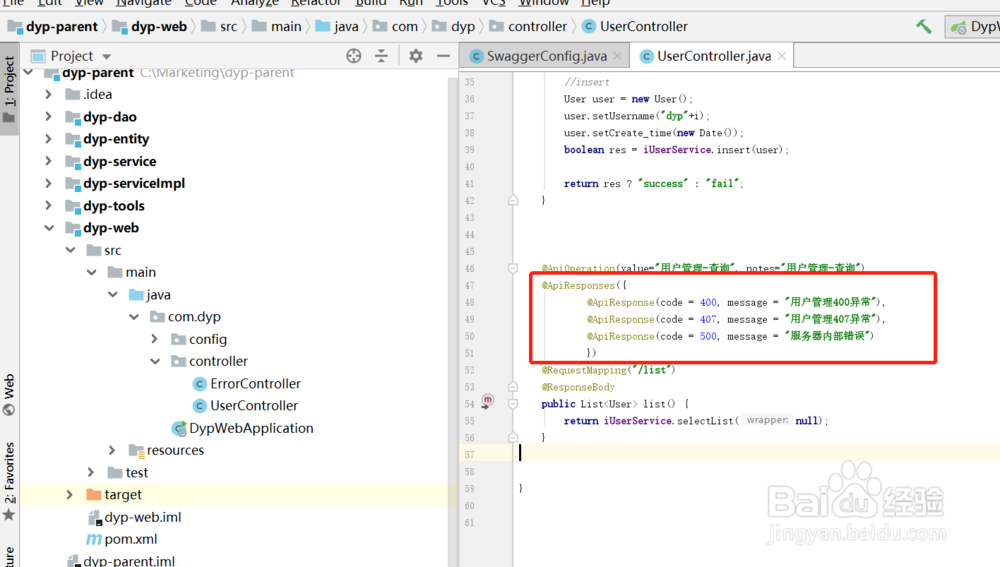Close the UserController.java tab

pyautogui.click(x=782, y=56)
